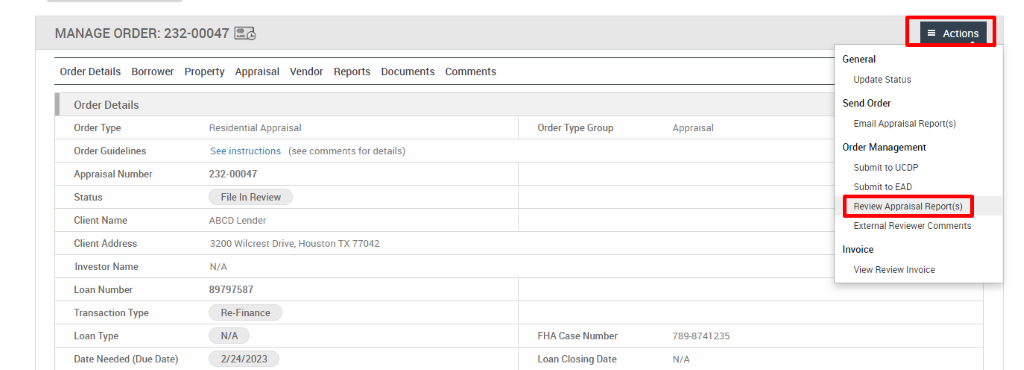Switch to the Appraisal tab

(x=257, y=72)
